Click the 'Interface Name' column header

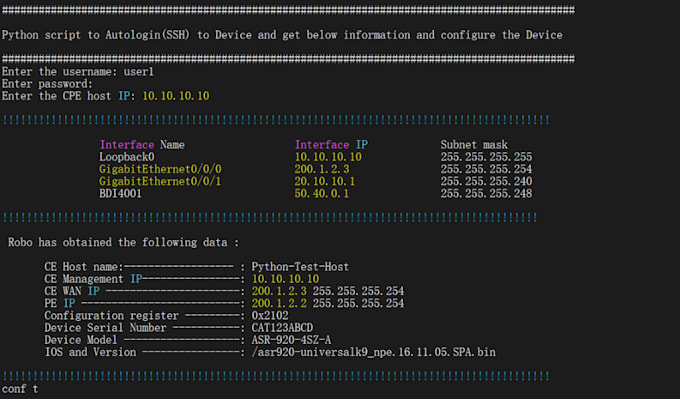[142, 144]
